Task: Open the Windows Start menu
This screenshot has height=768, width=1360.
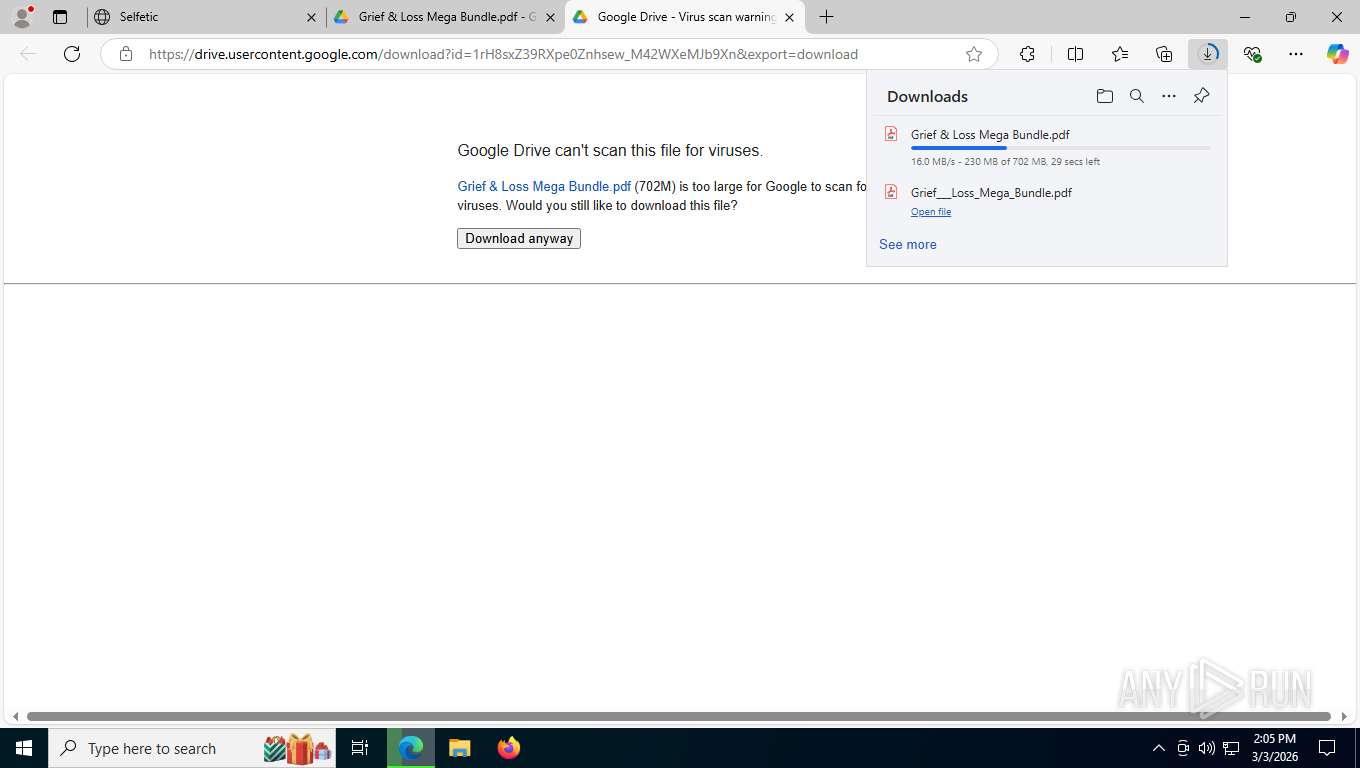Action: coord(24,748)
